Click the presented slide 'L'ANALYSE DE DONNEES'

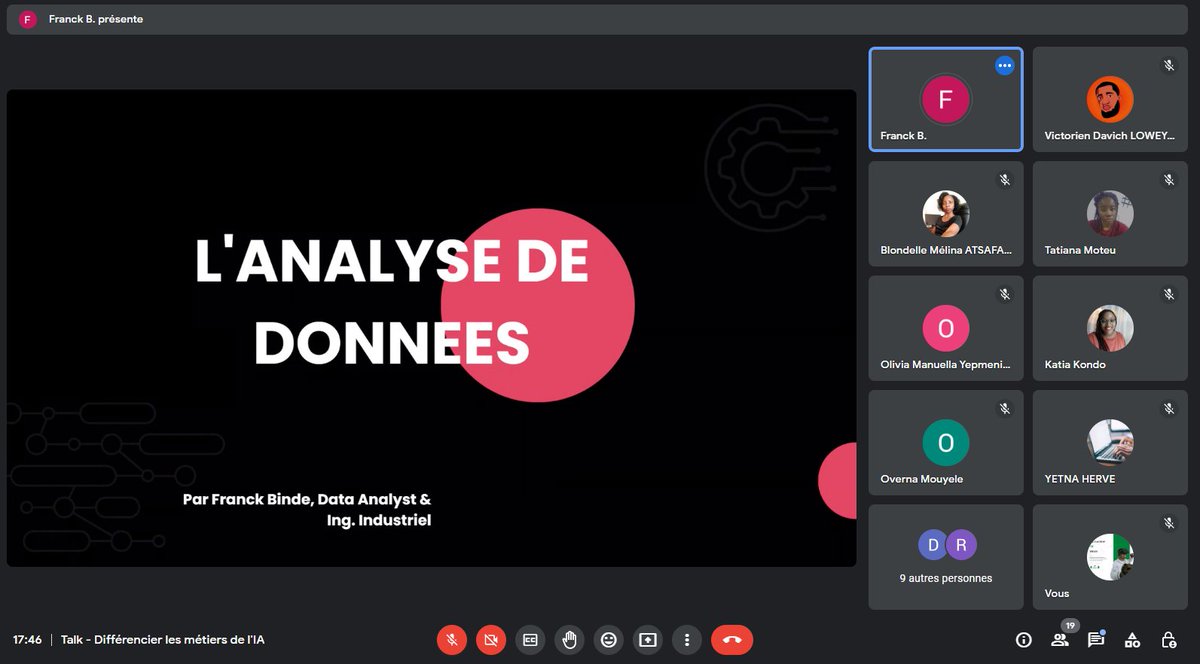[x=432, y=328]
